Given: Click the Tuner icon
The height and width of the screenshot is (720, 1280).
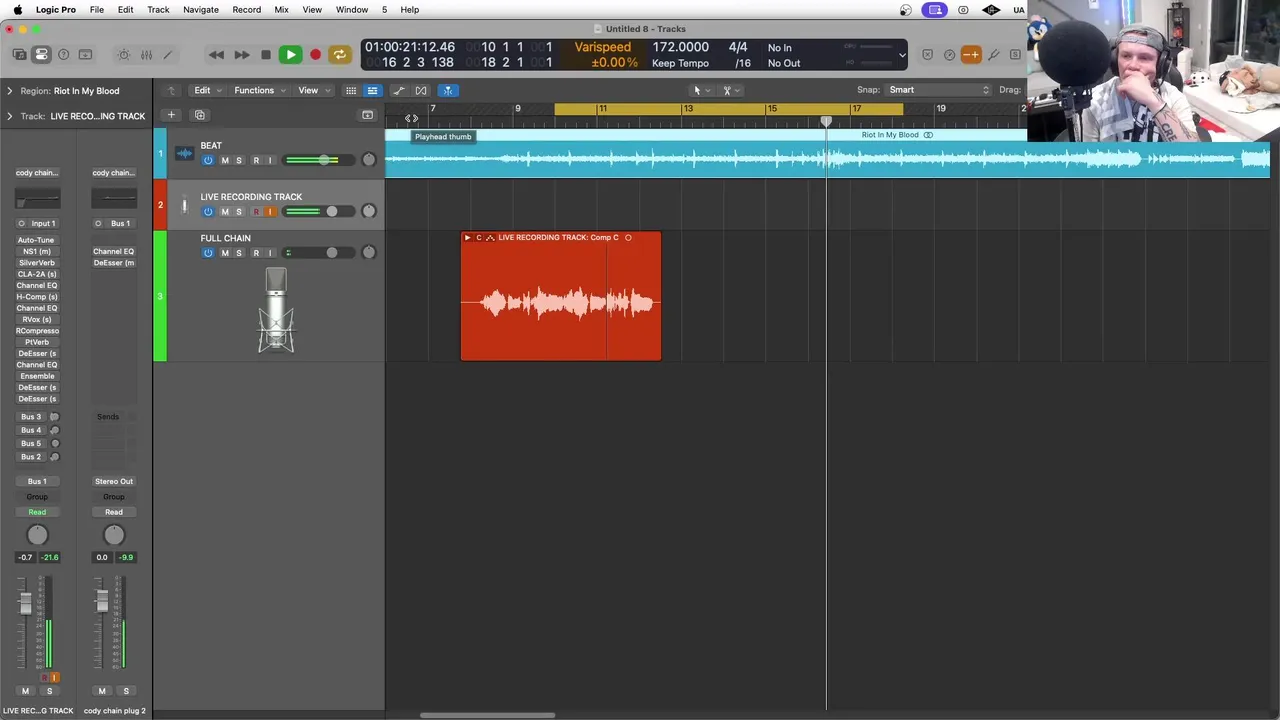Looking at the screenshot, I should 949,54.
